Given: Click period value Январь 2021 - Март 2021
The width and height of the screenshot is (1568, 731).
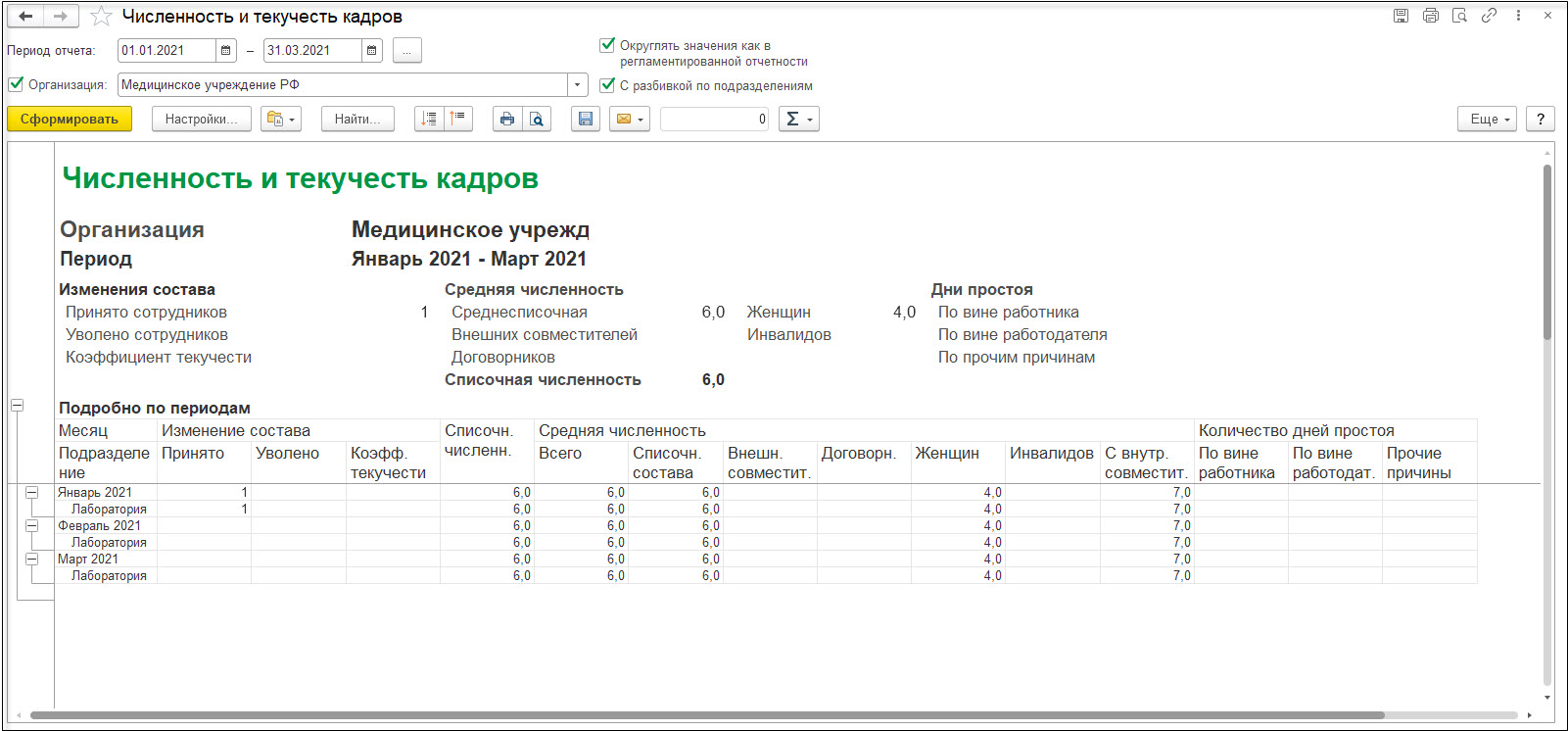Looking at the screenshot, I should [469, 259].
